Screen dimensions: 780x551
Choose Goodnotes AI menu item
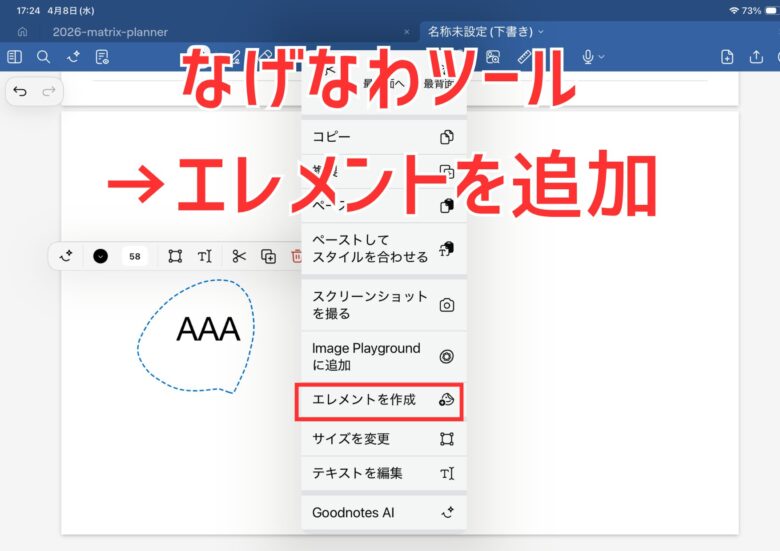[384, 513]
